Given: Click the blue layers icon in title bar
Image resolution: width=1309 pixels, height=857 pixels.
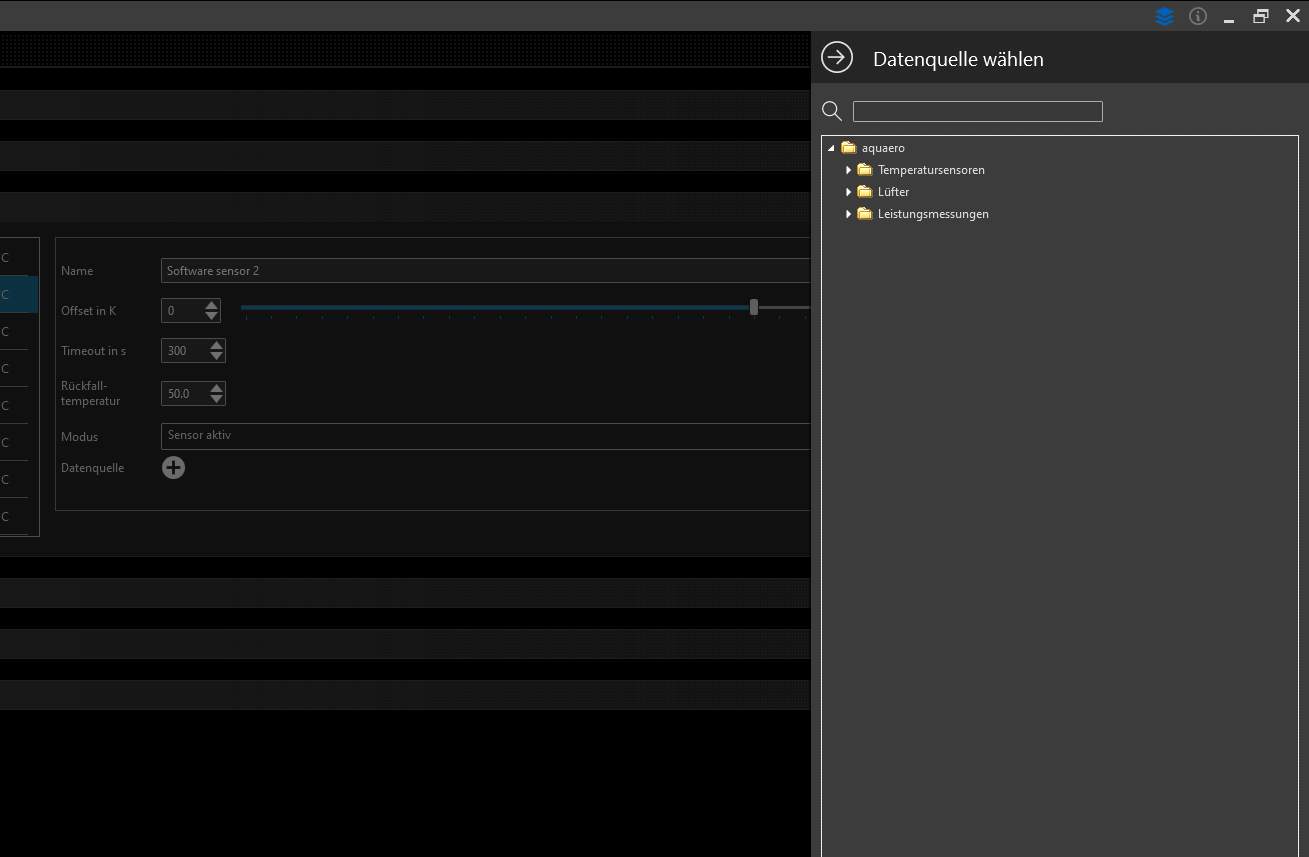Looking at the screenshot, I should pyautogui.click(x=1164, y=16).
